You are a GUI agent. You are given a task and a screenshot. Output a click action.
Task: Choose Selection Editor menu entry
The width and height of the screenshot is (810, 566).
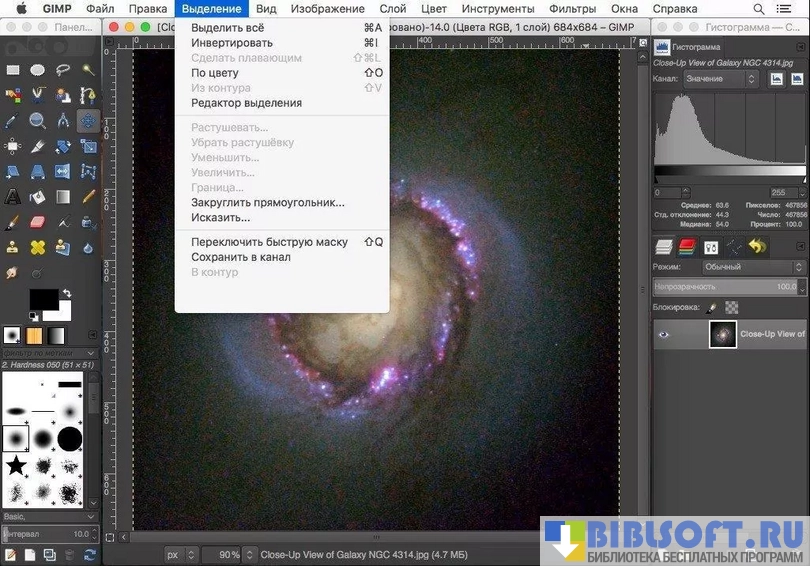[x=246, y=103]
